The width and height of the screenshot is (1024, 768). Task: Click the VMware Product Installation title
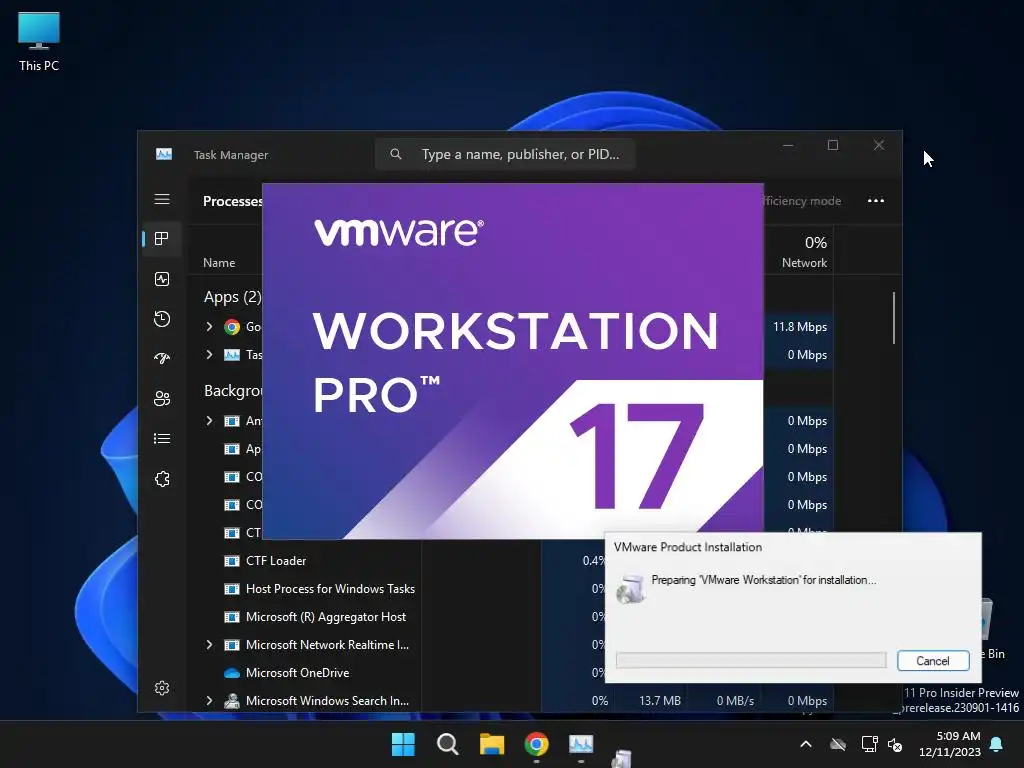(x=688, y=547)
